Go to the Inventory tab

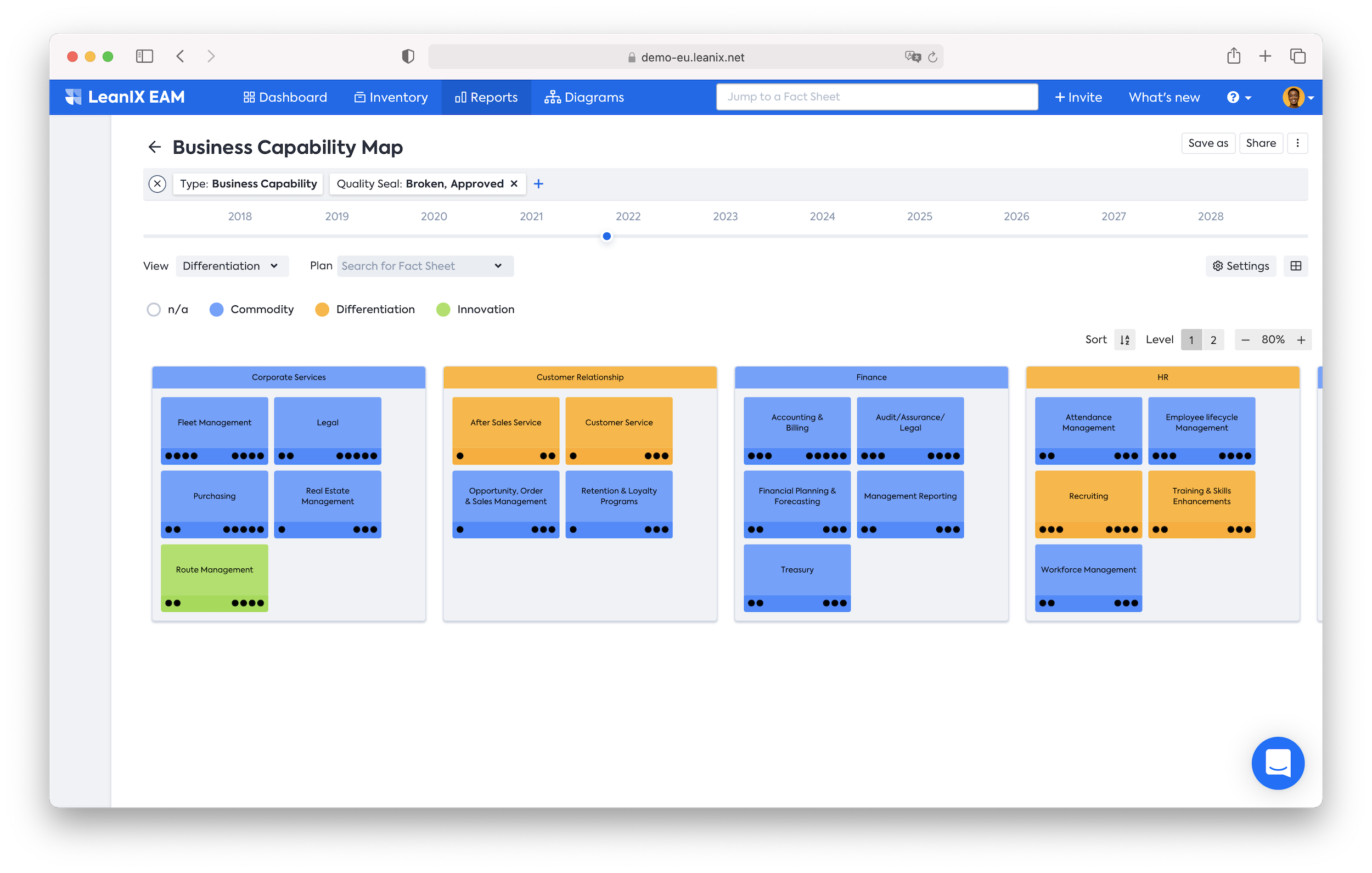(x=391, y=98)
